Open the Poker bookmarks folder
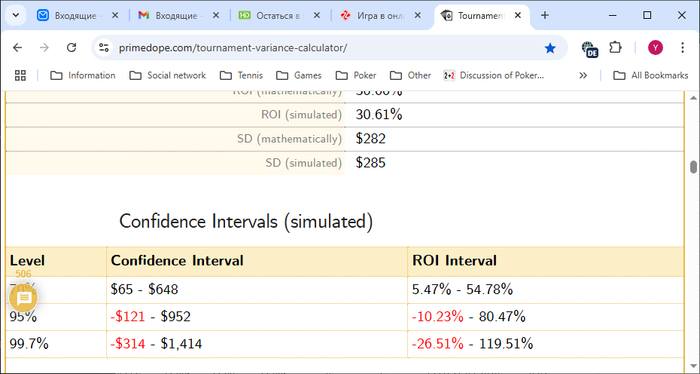 tap(356, 75)
